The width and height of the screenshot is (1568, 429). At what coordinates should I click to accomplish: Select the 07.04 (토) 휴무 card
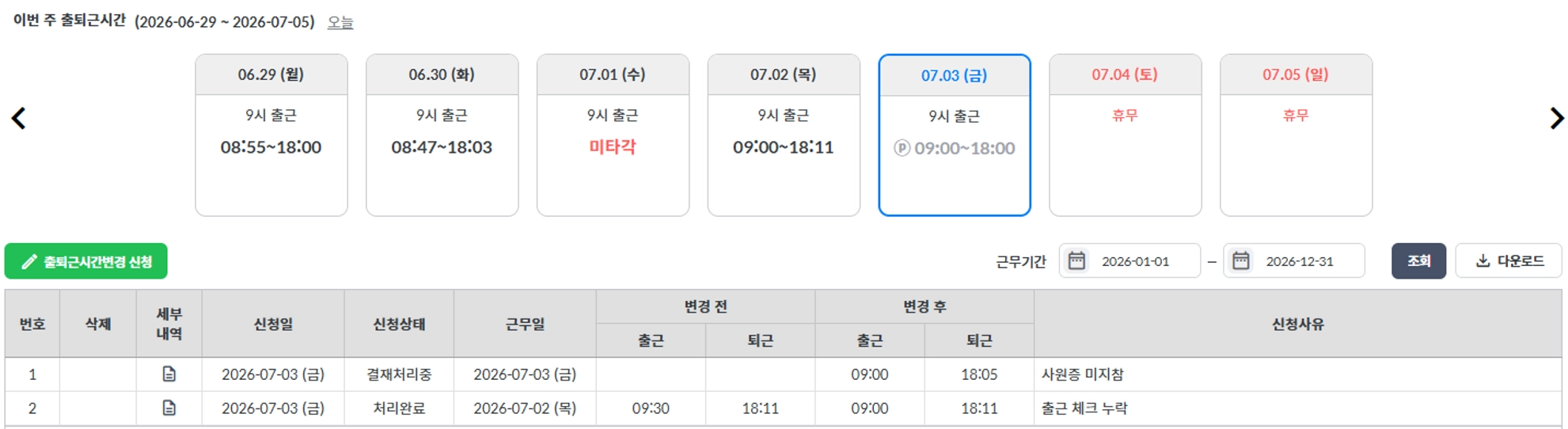click(1126, 135)
